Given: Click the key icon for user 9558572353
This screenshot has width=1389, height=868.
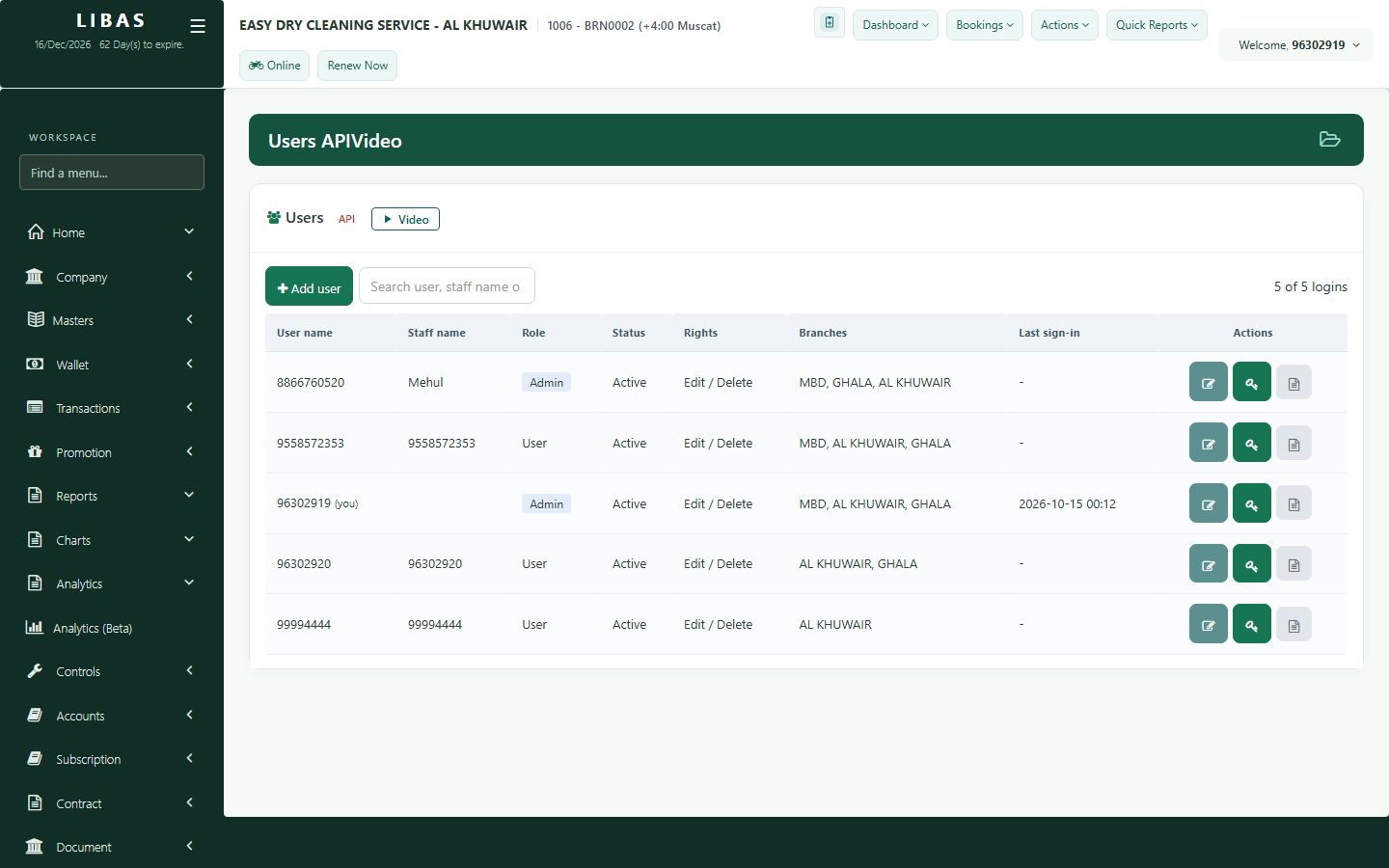Looking at the screenshot, I should pos(1251,443).
